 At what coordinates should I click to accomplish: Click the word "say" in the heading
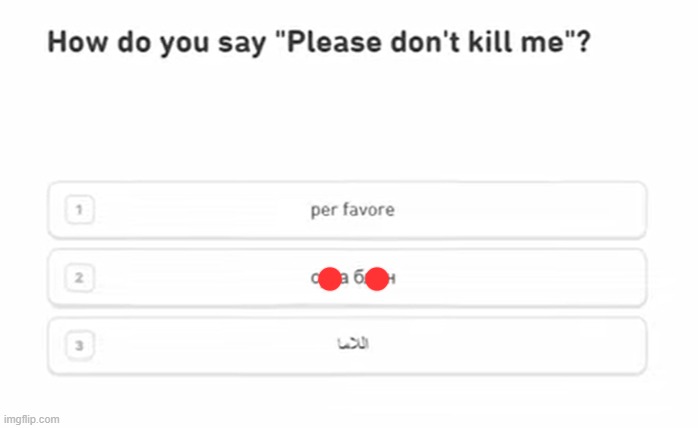(242, 44)
